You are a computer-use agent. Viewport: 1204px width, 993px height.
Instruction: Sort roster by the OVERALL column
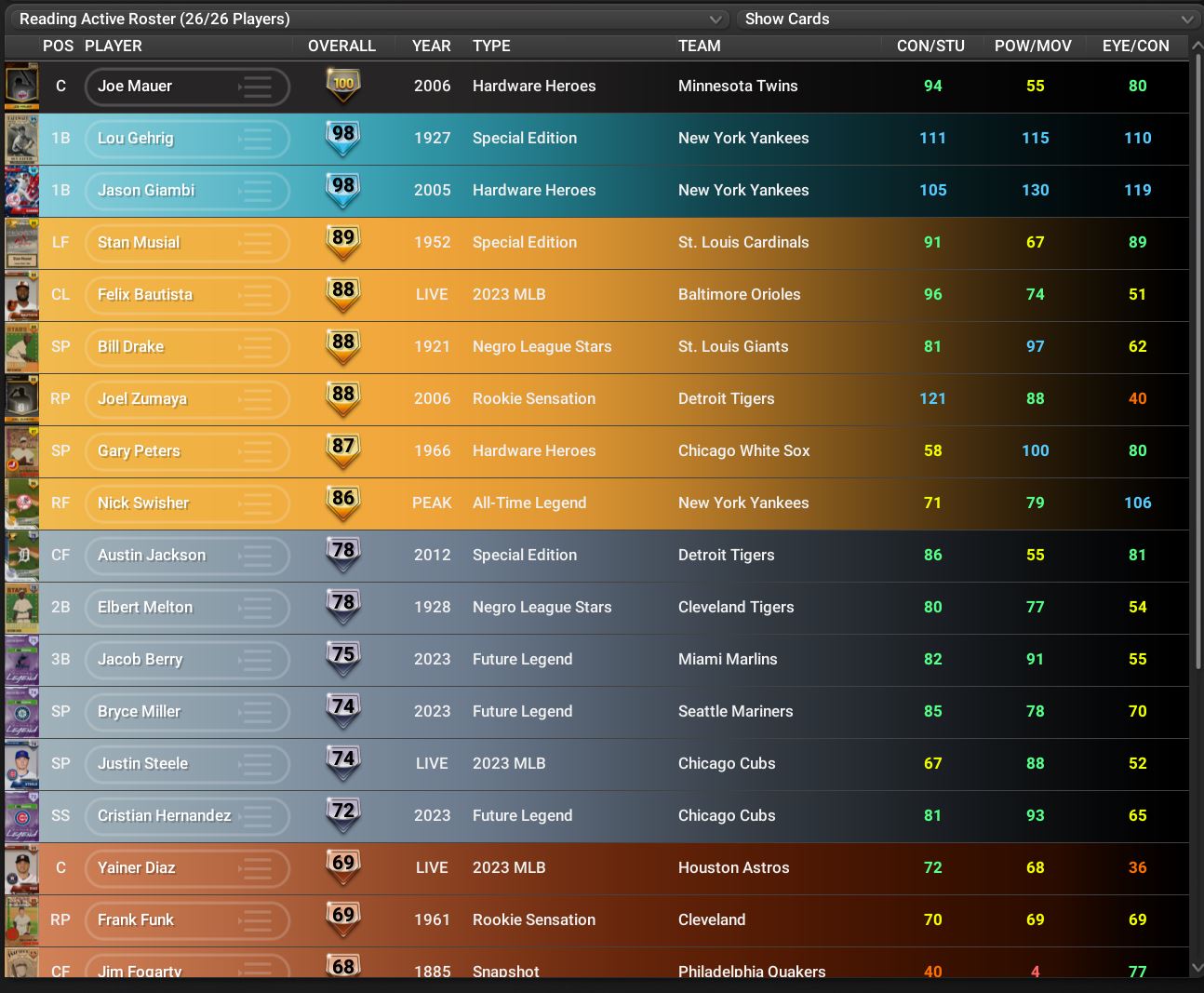pyautogui.click(x=341, y=46)
